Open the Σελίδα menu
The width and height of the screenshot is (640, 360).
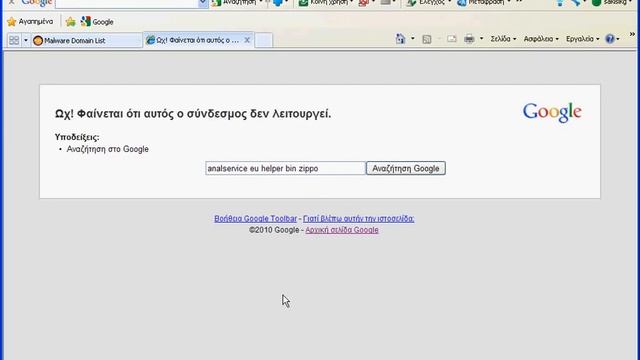click(503, 39)
